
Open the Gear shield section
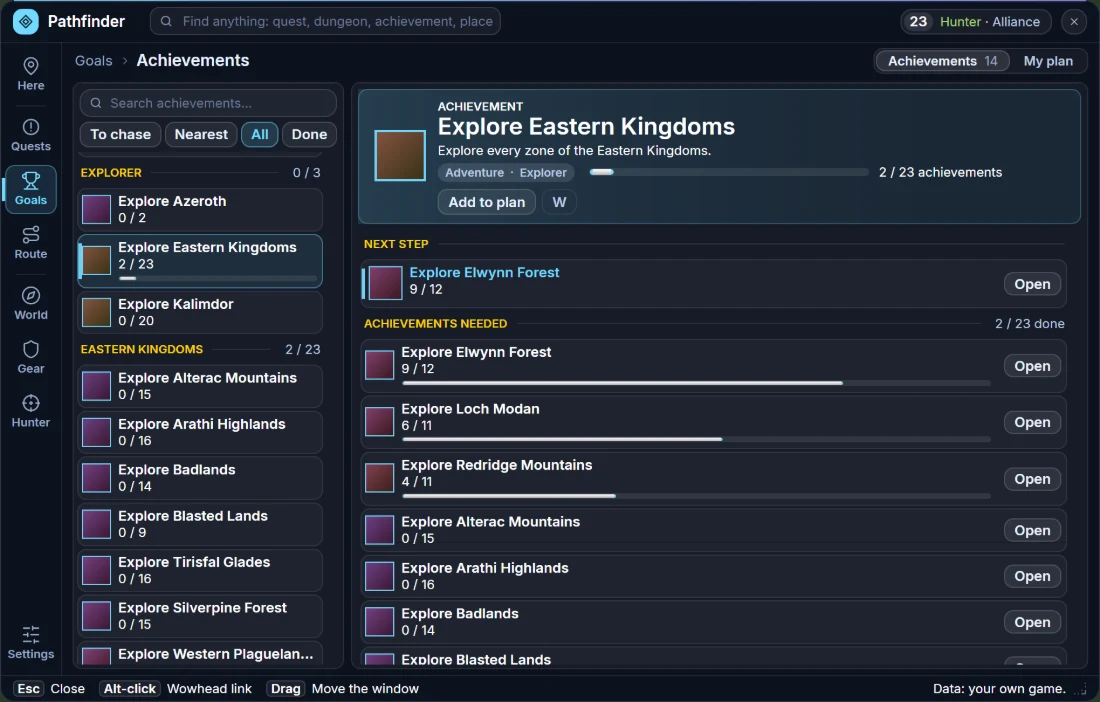(31, 358)
